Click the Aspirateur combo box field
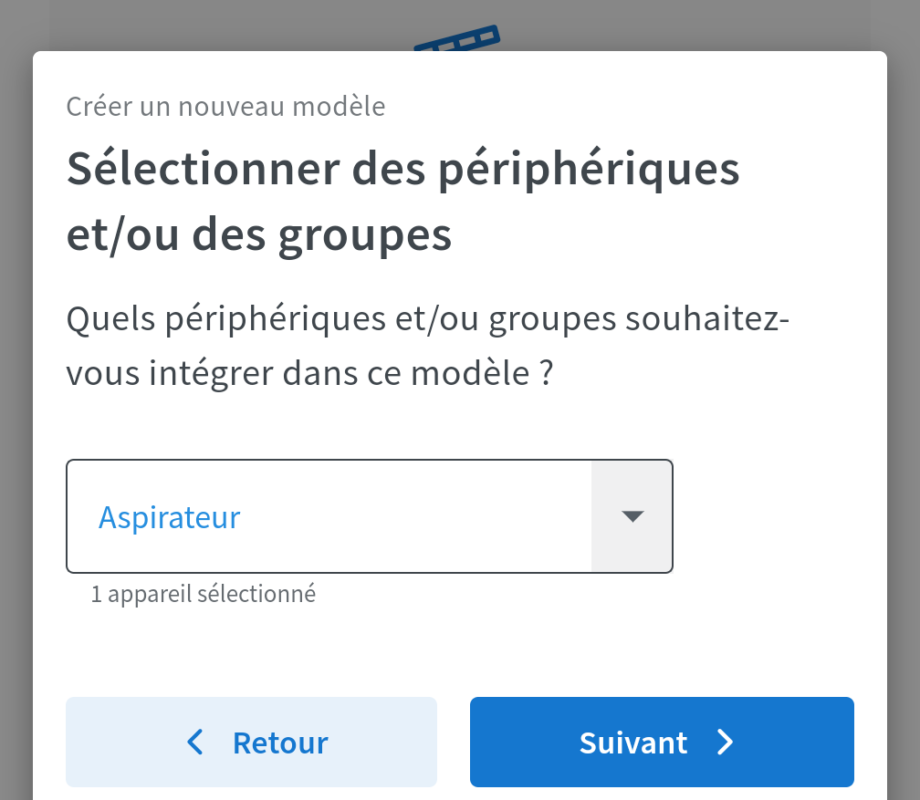Viewport: 920px width, 800px height. 330,516
